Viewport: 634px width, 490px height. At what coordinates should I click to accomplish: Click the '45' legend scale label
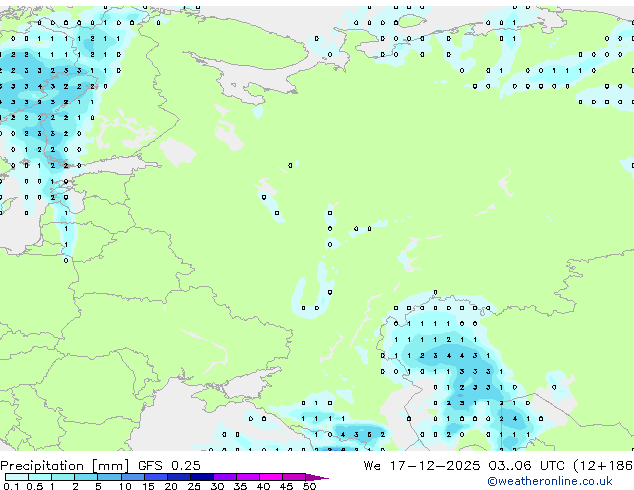coord(286,486)
